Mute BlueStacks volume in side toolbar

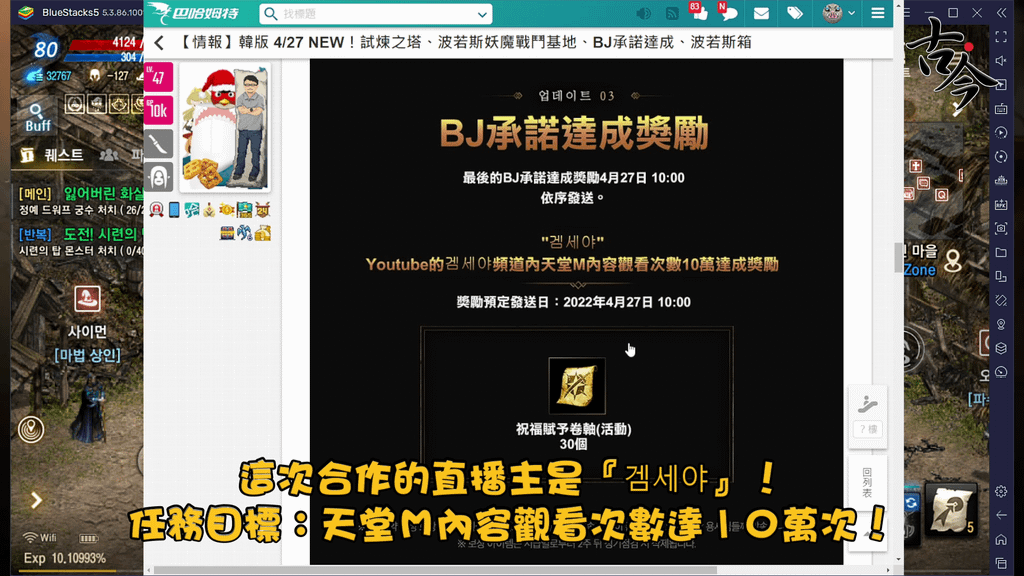[1001, 61]
